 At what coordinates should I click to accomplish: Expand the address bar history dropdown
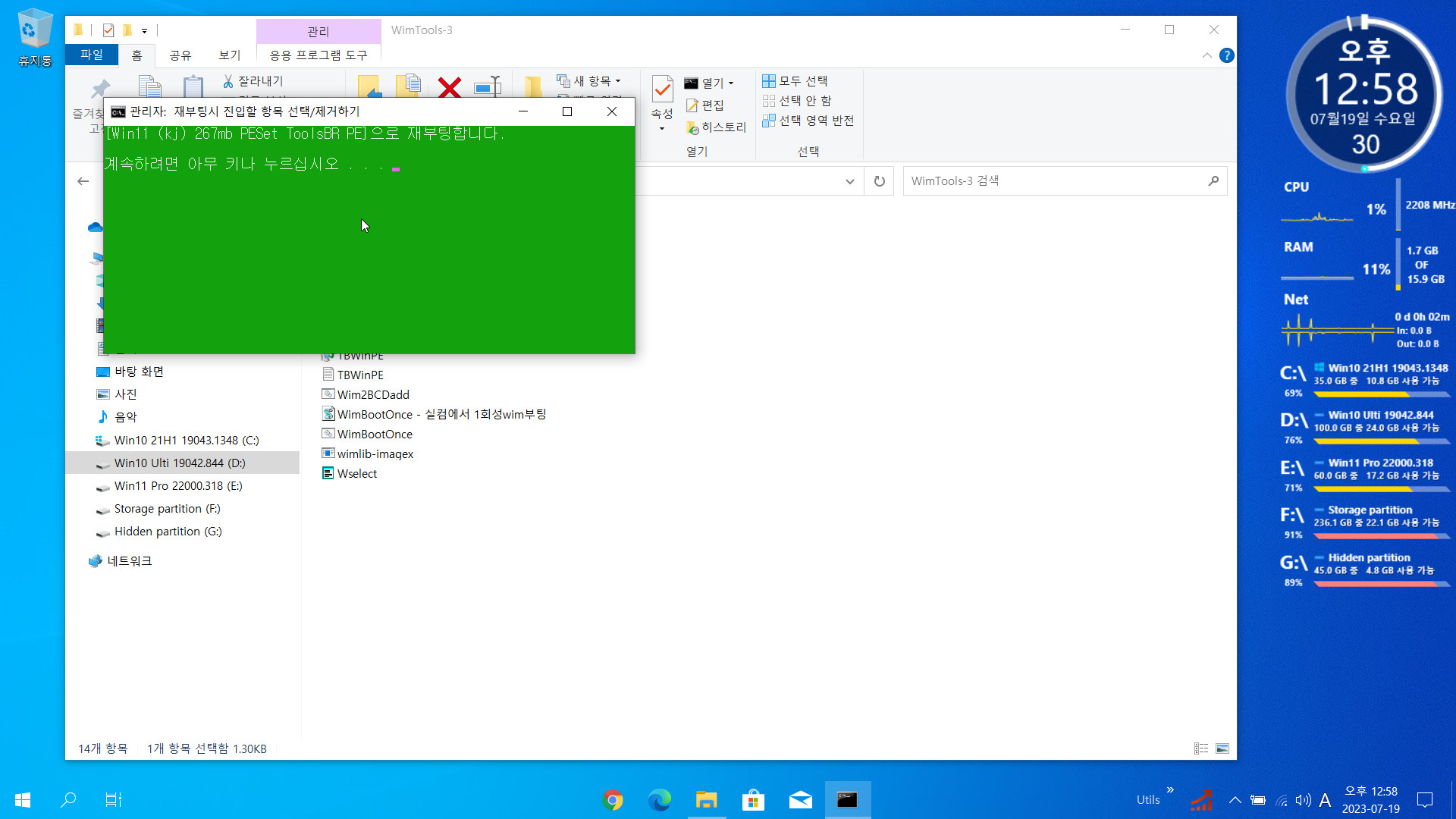tap(849, 181)
